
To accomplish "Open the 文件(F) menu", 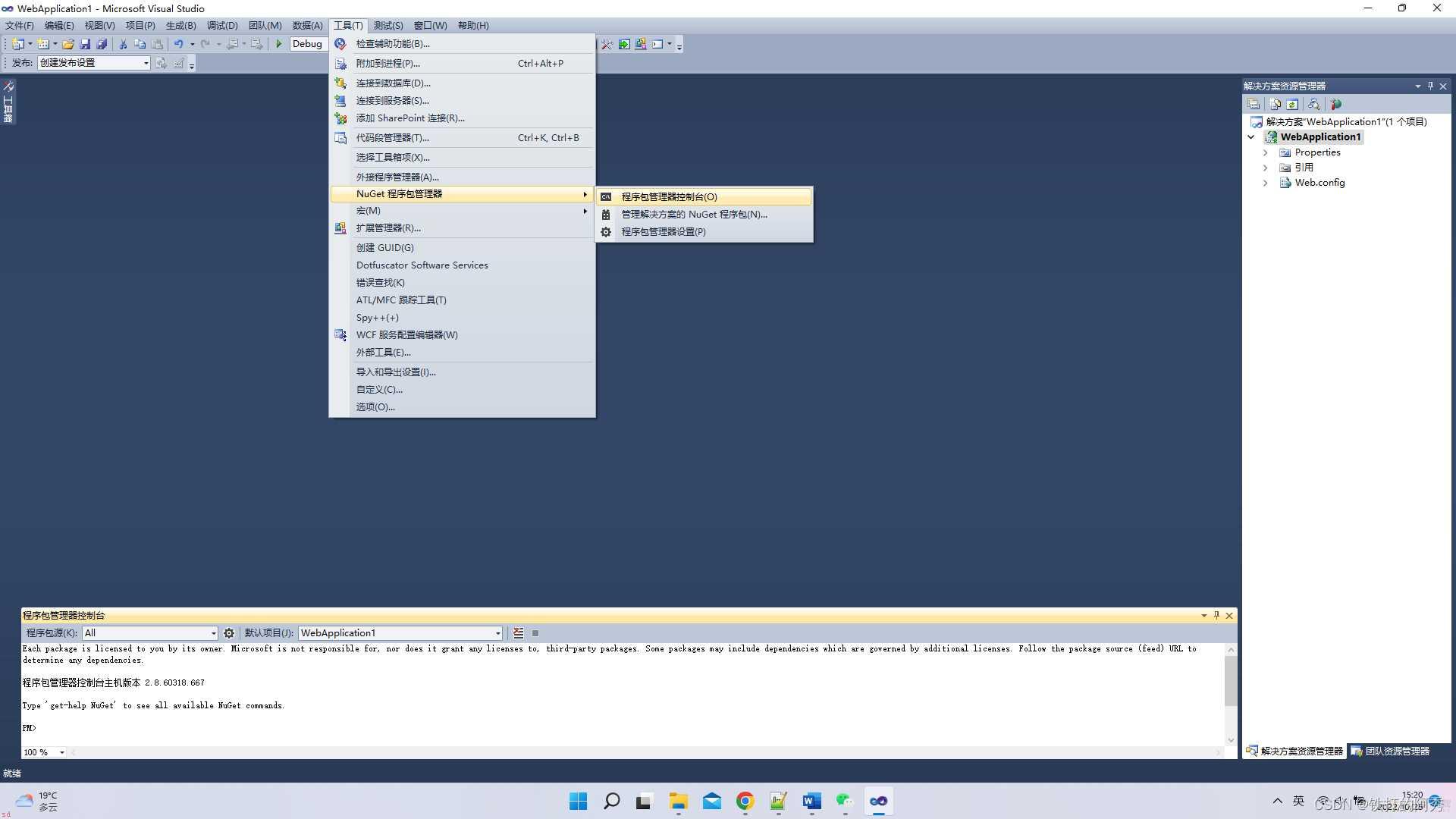I will click(x=20, y=26).
